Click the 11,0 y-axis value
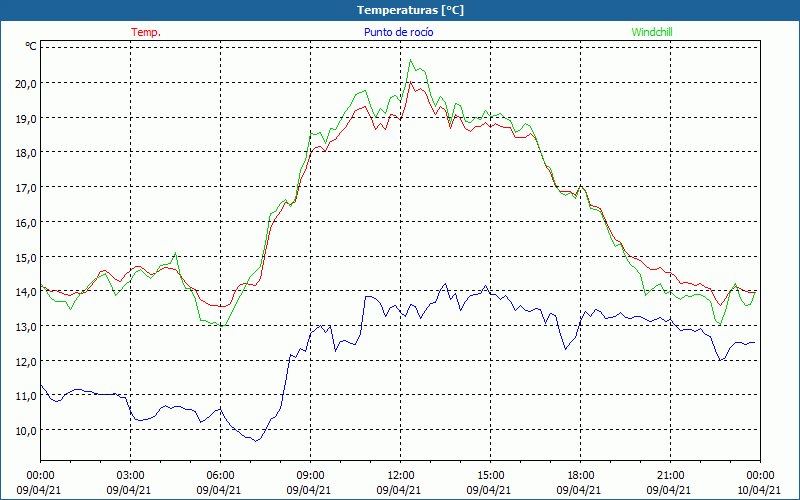The image size is (800, 500). (26, 396)
